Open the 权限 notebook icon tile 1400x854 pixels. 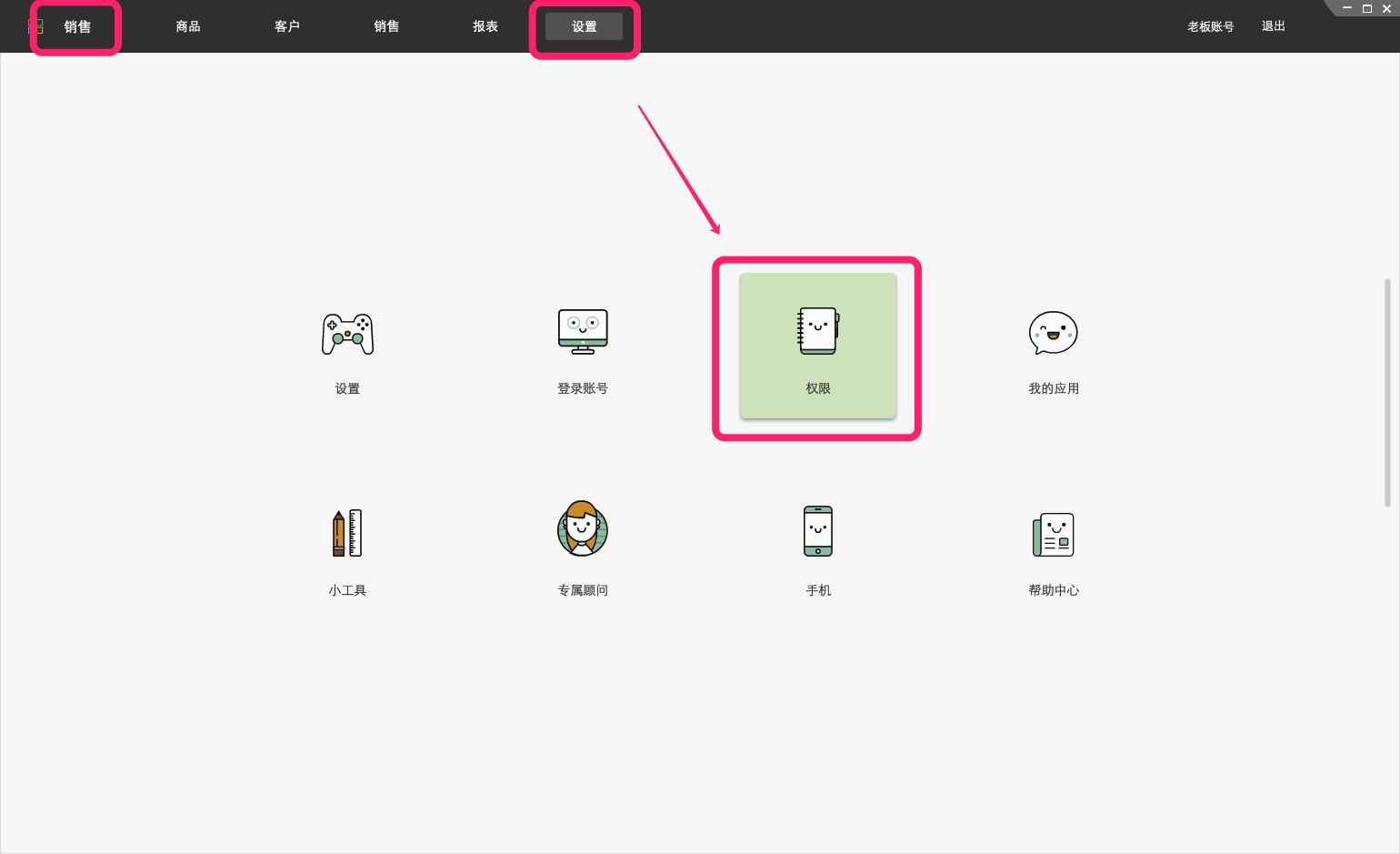(x=818, y=346)
